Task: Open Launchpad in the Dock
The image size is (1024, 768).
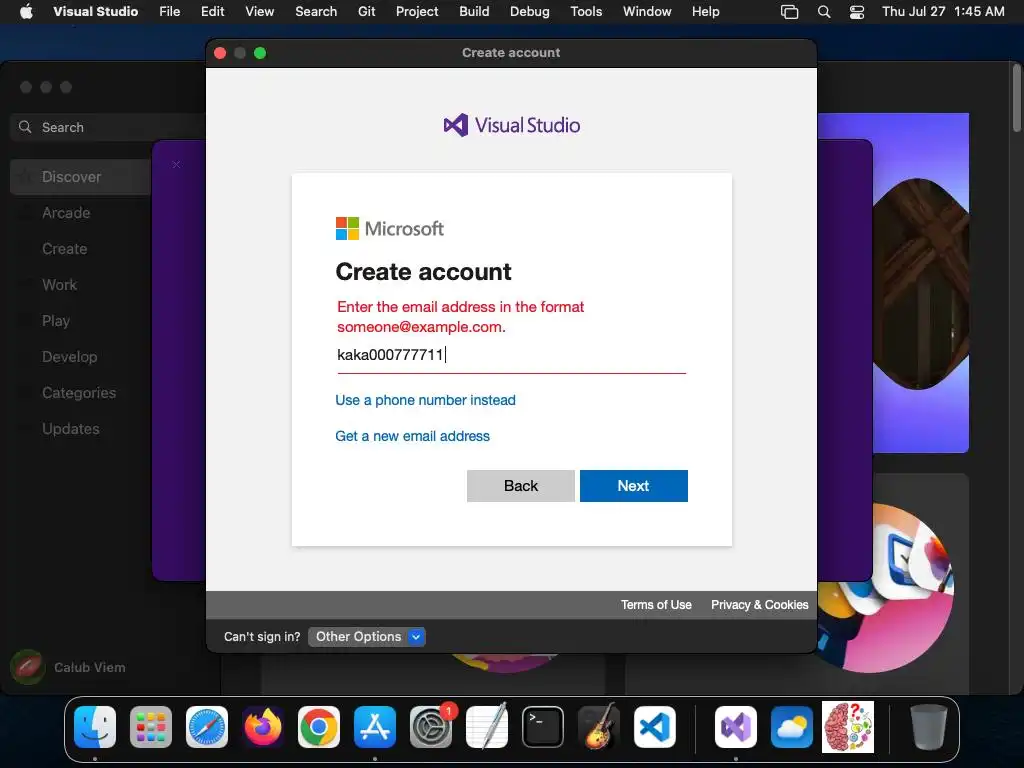Action: tap(151, 727)
